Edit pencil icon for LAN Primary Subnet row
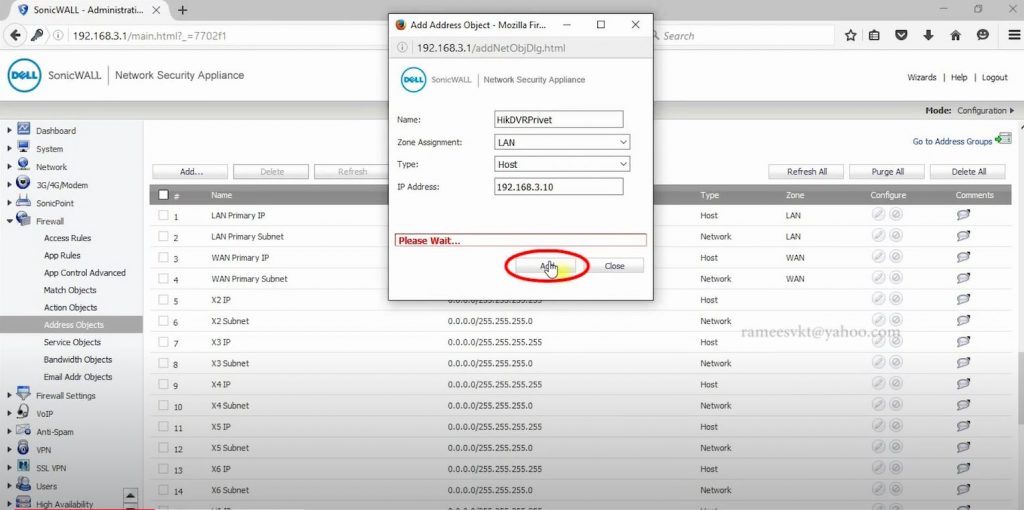The height and width of the screenshot is (510, 1024). [x=879, y=236]
